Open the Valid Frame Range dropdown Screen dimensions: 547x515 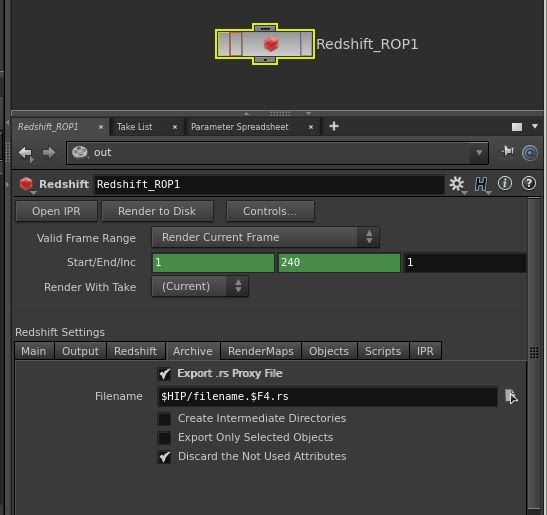pos(265,237)
